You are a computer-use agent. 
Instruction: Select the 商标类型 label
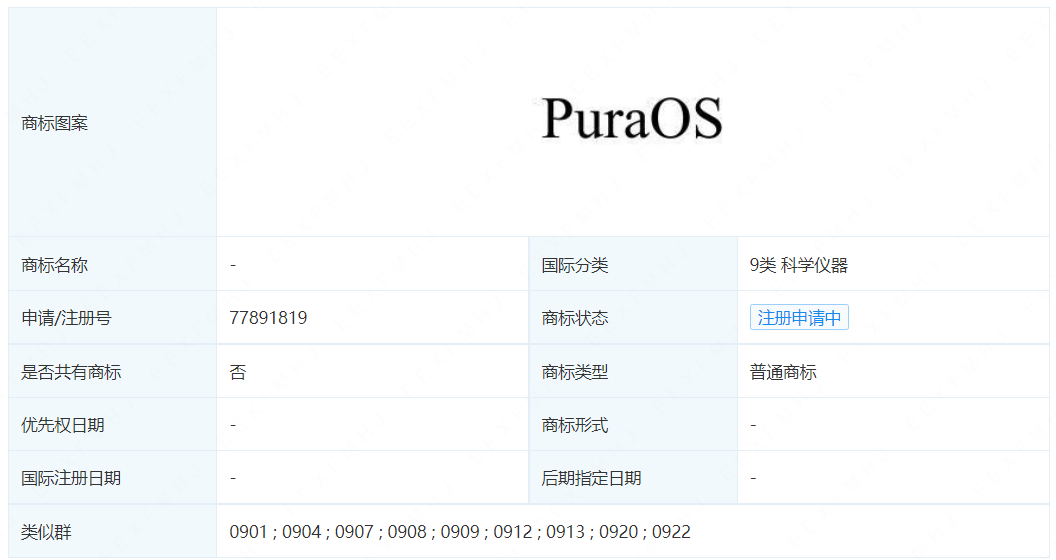[574, 372]
